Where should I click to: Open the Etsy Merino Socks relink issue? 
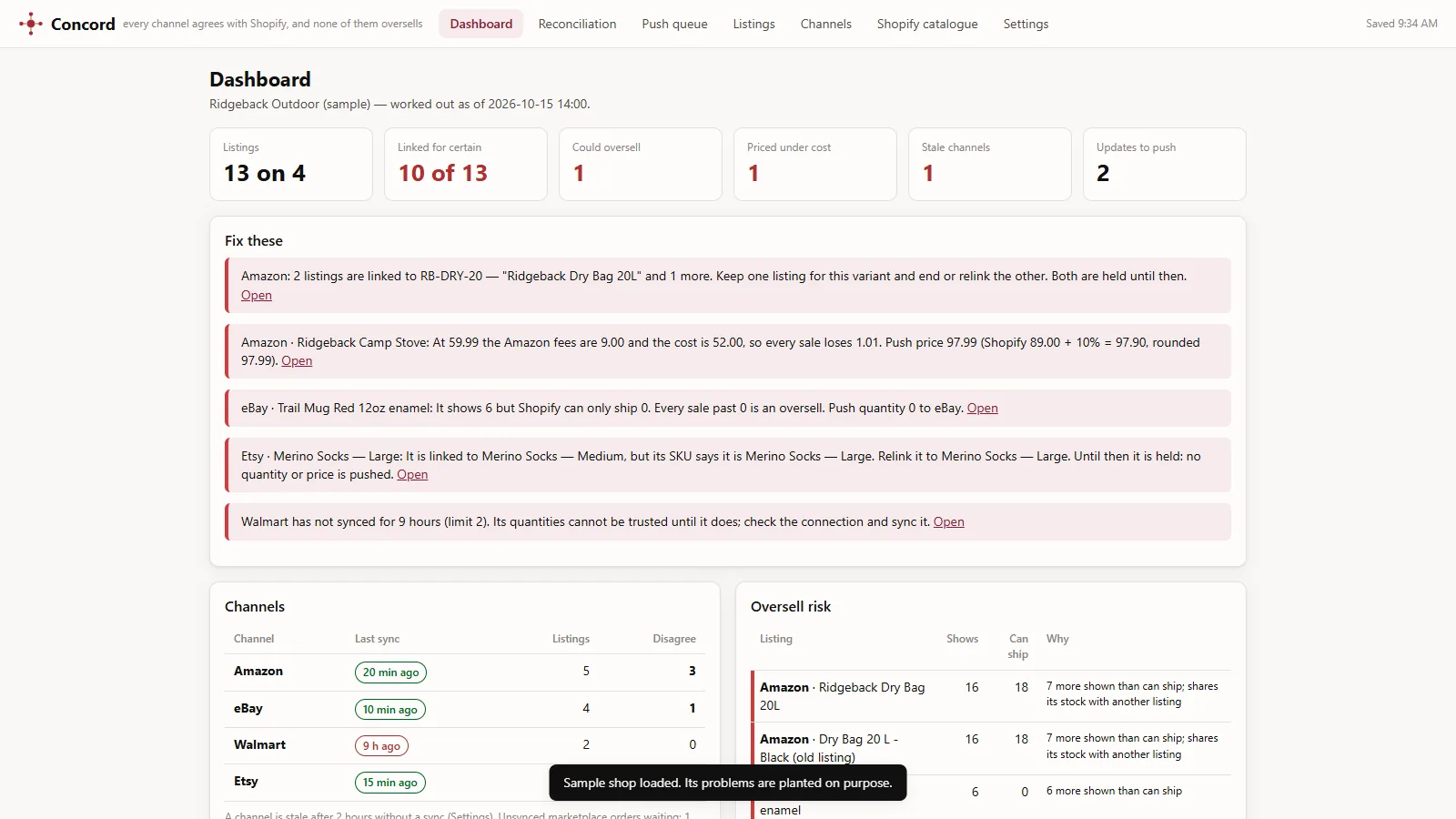coord(412,474)
